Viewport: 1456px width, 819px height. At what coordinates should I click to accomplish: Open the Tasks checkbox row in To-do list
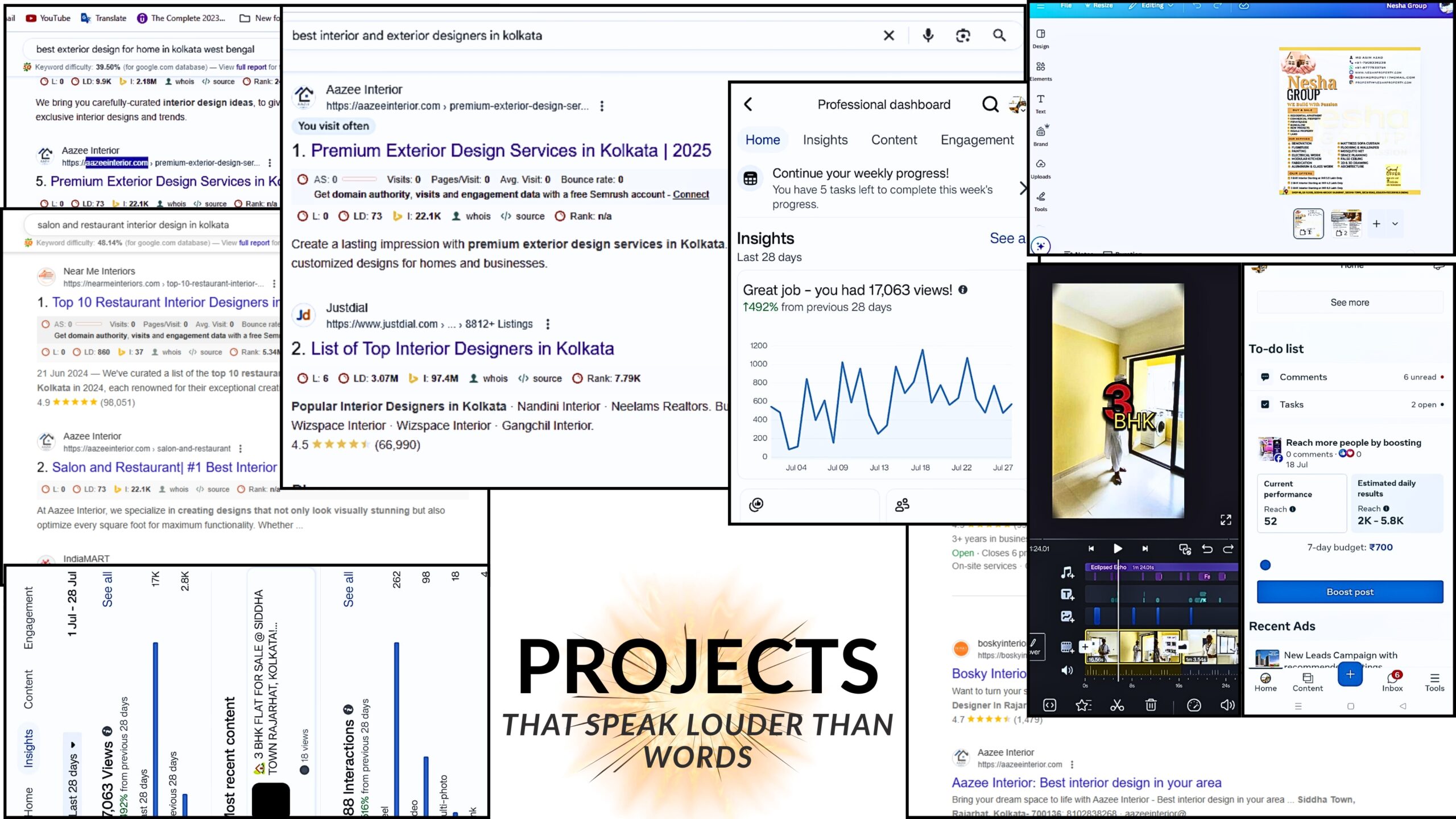1350,404
